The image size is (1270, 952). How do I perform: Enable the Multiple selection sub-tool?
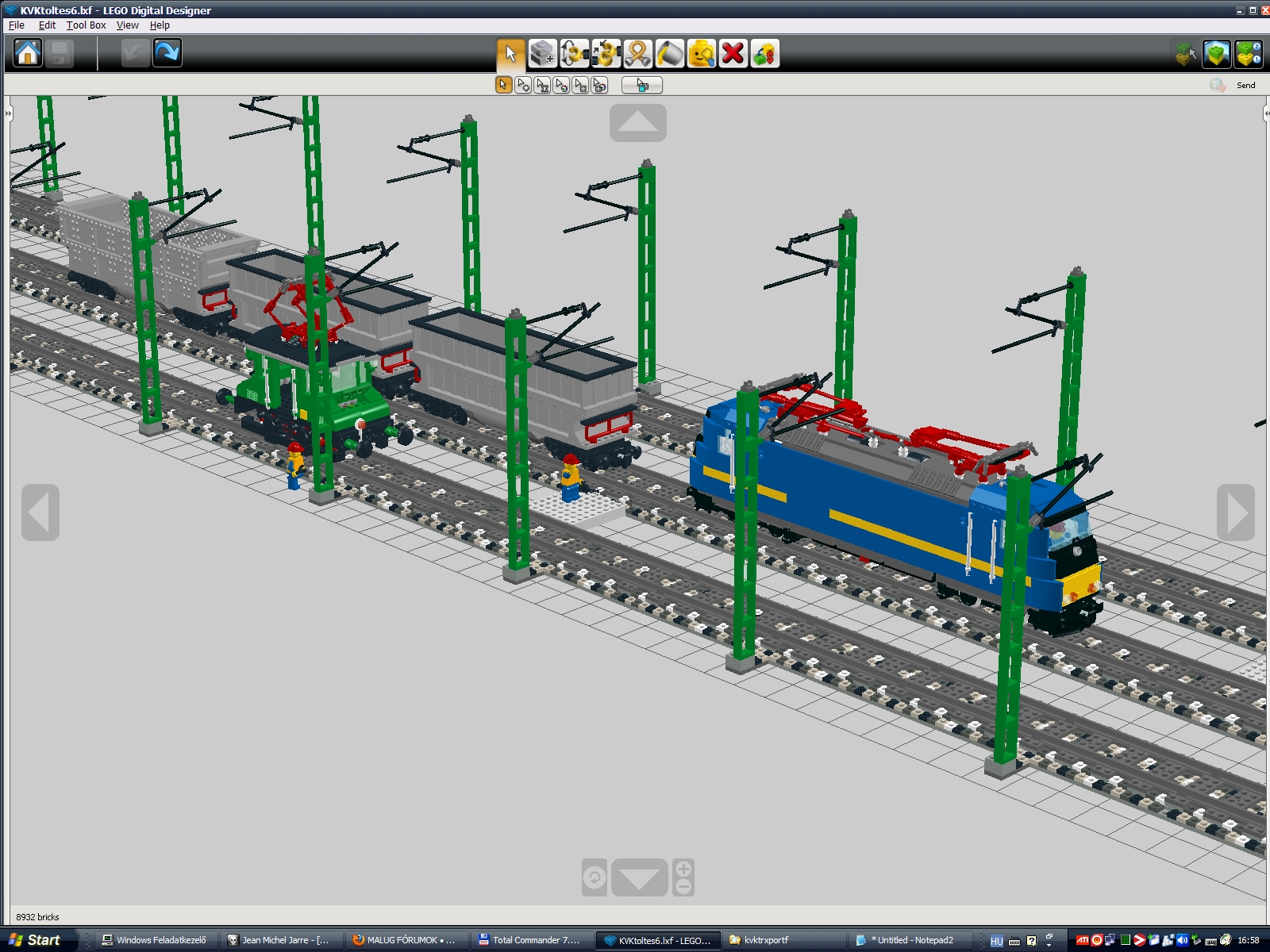(523, 85)
